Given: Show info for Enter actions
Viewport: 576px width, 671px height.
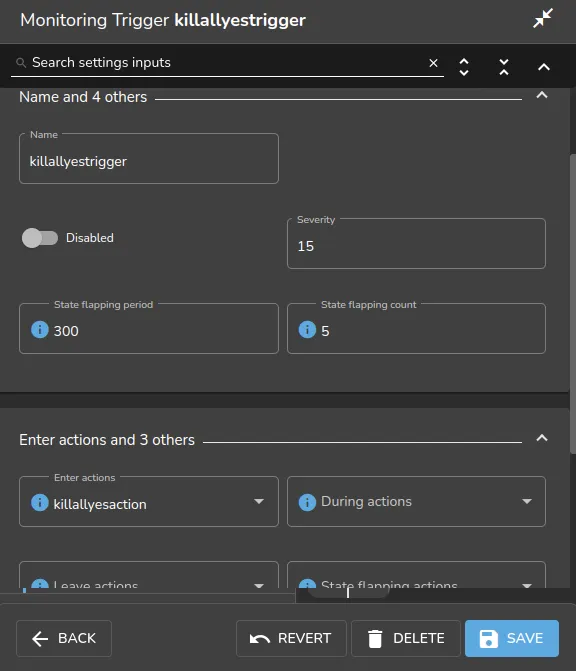Looking at the screenshot, I should (x=40, y=502).
